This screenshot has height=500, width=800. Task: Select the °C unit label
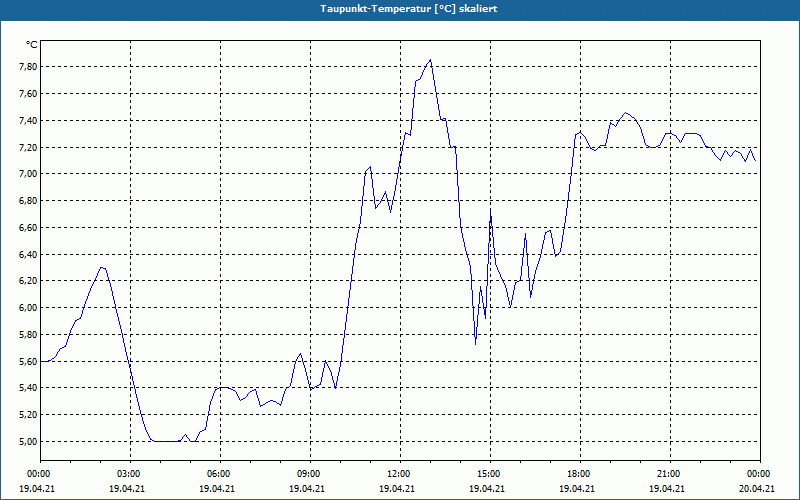tap(32, 45)
